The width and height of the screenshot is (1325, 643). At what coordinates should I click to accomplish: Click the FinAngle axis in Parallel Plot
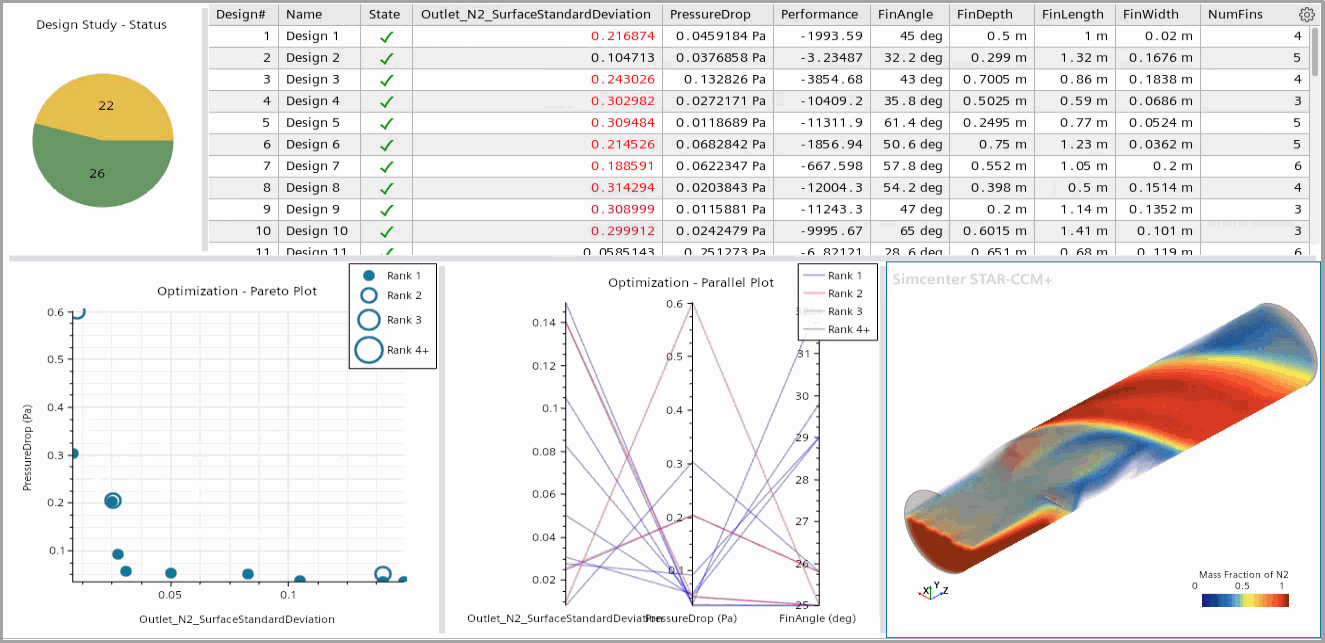coord(818,450)
